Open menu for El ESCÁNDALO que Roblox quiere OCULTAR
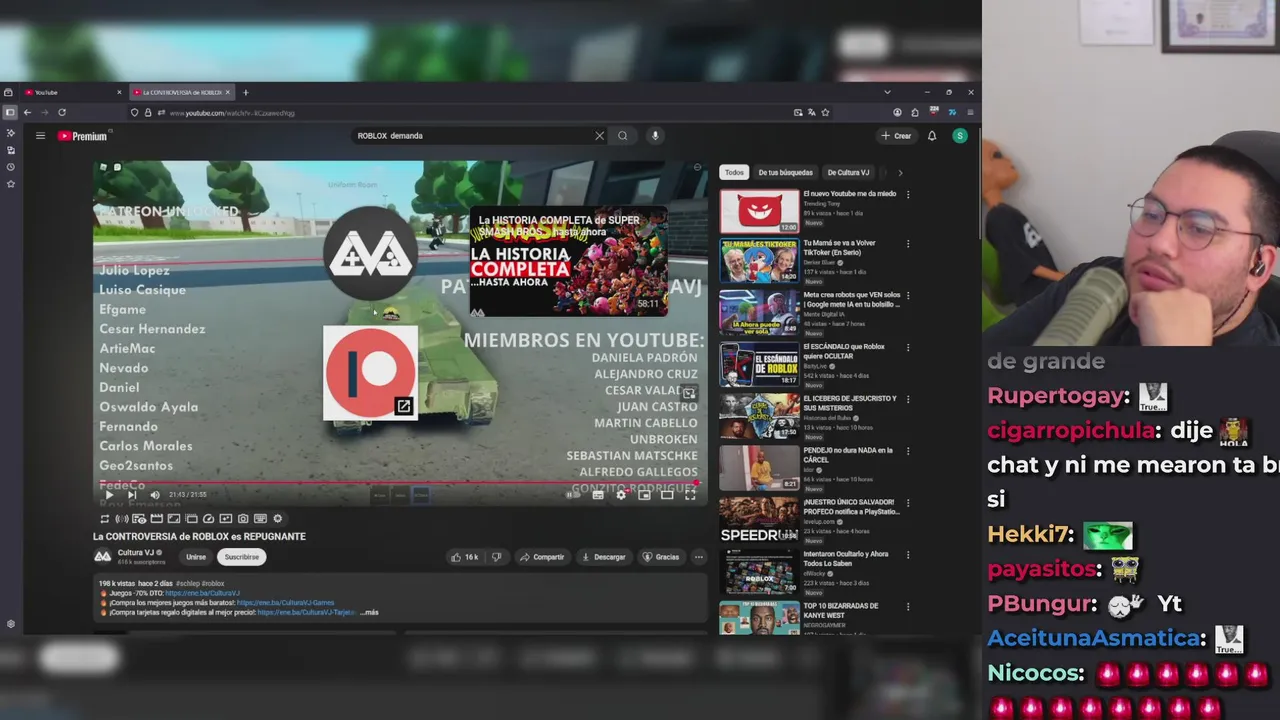 click(908, 348)
